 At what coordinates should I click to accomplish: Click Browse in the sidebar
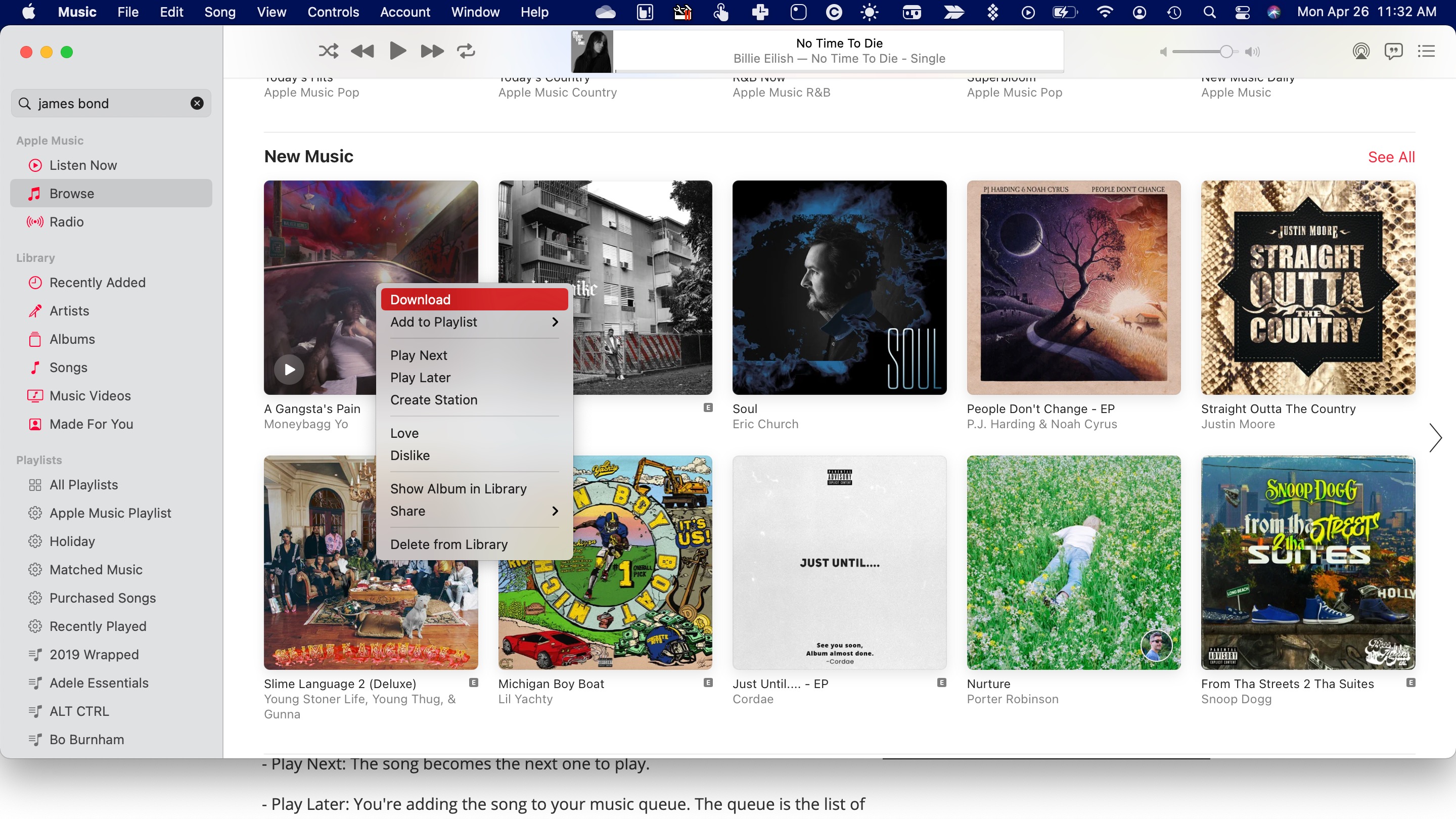pyautogui.click(x=71, y=193)
